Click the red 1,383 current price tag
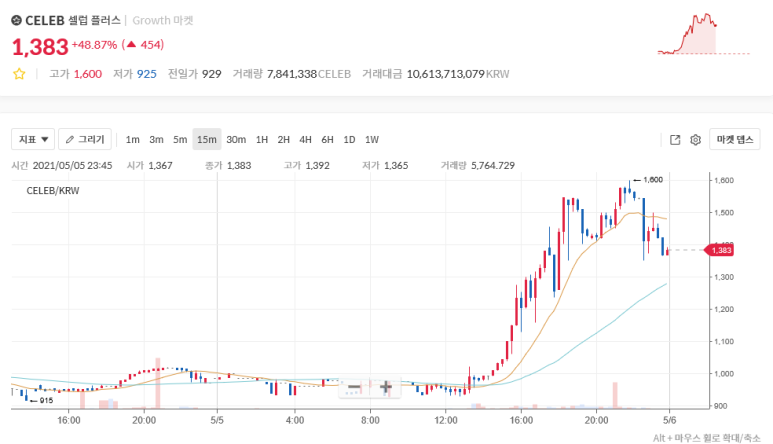Screen dimensions: 773x444 (x=721, y=250)
